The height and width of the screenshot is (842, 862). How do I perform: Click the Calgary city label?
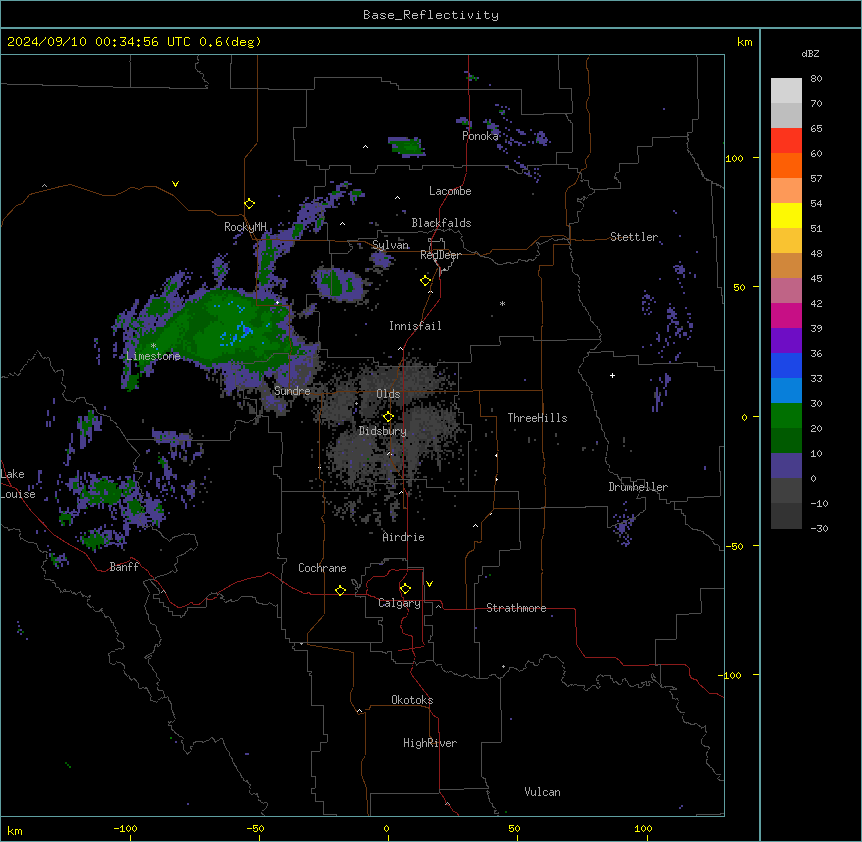399,603
